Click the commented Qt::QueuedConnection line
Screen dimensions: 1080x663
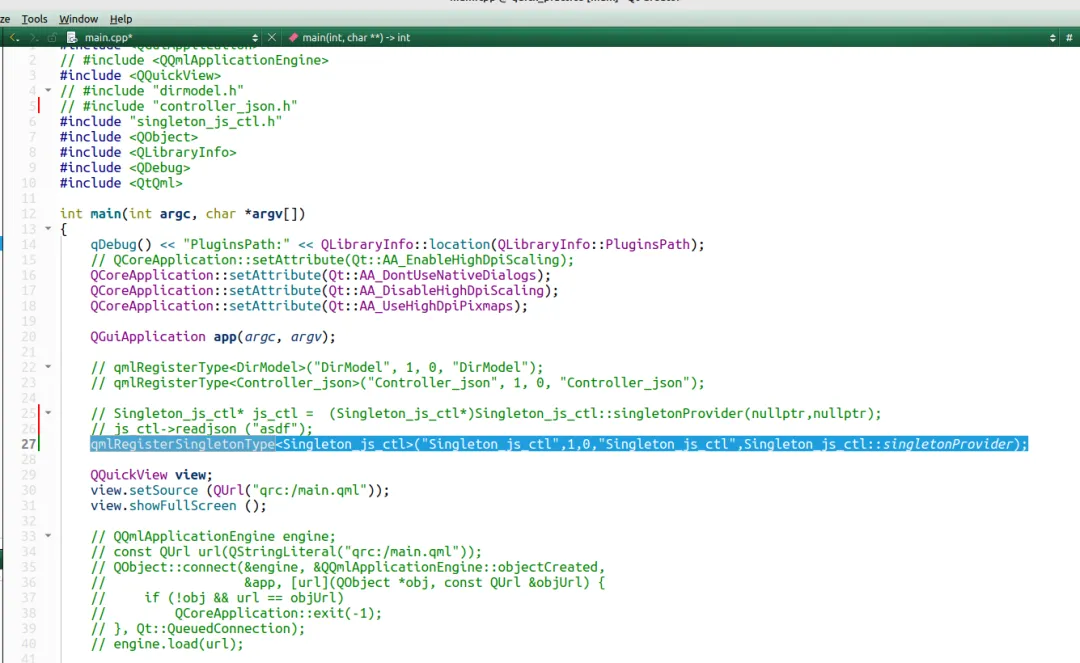(198, 629)
